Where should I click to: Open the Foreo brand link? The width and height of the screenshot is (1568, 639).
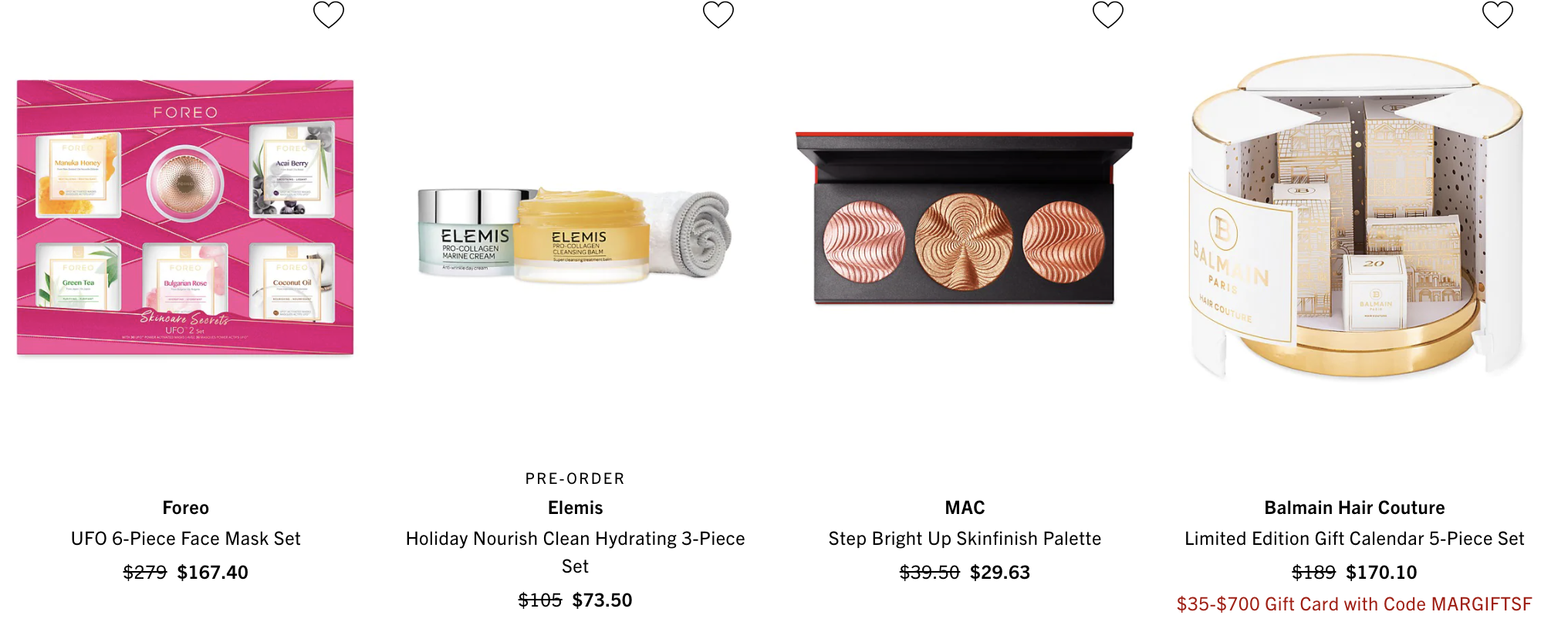pyautogui.click(x=186, y=508)
